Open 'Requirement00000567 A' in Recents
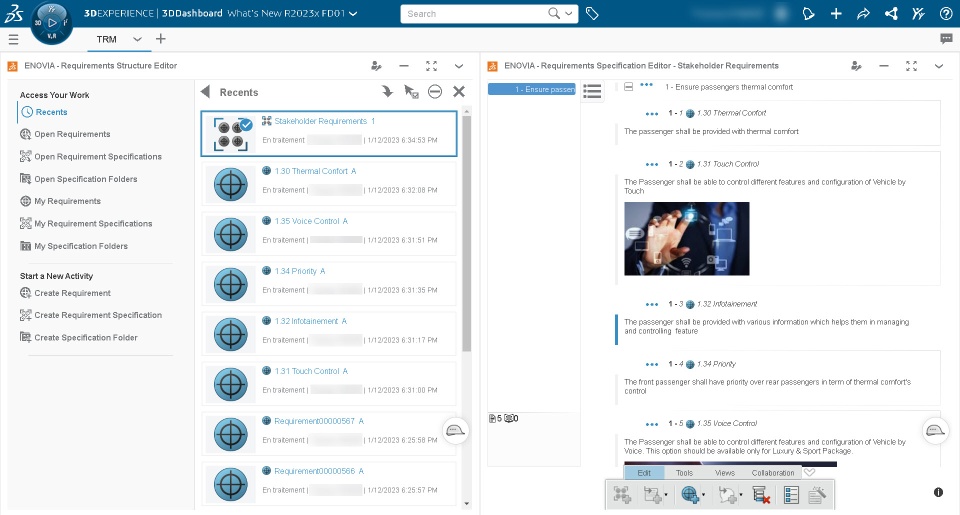Viewport: 960px width, 515px height. tap(319, 421)
